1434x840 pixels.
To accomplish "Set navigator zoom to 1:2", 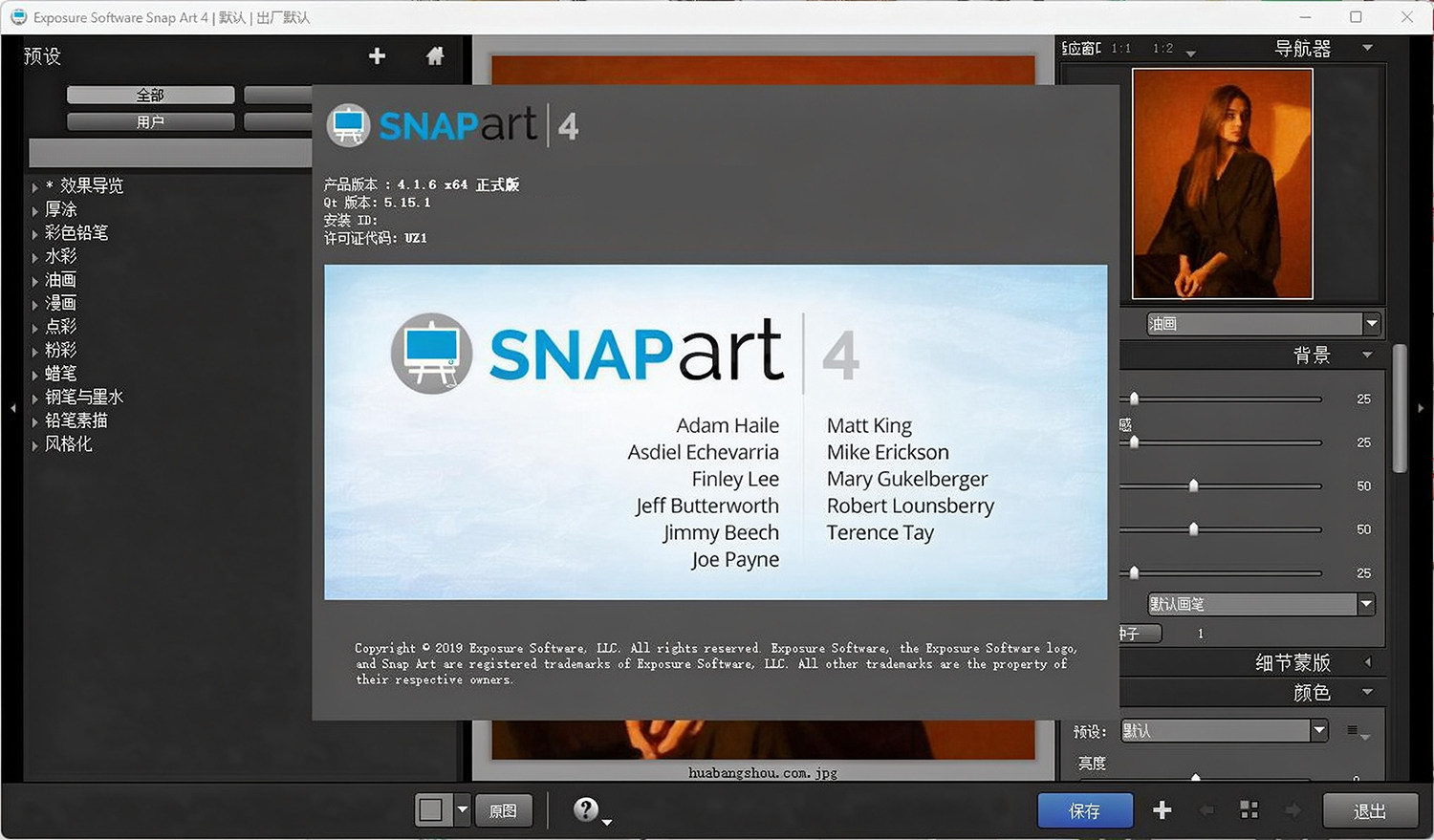I will [1162, 48].
